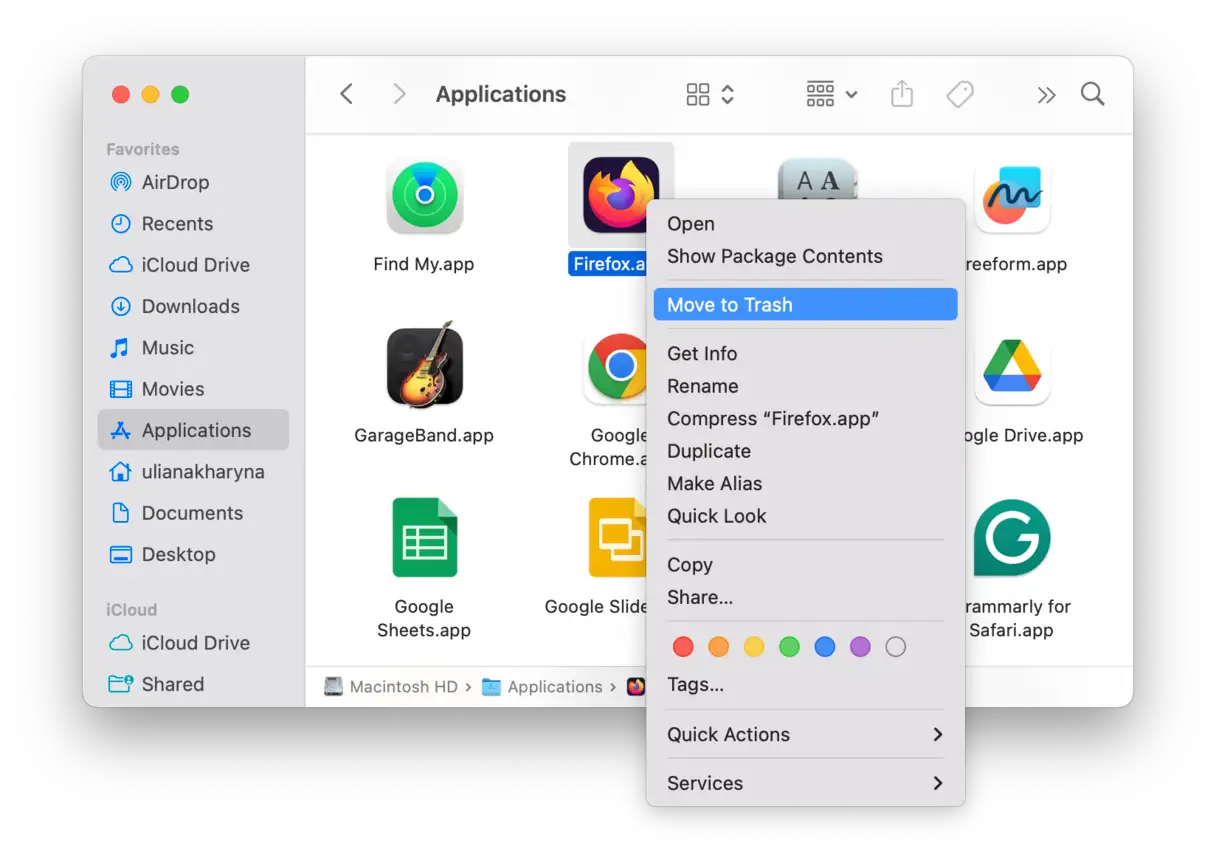
Task: Select the Find My app icon
Action: click(x=424, y=196)
